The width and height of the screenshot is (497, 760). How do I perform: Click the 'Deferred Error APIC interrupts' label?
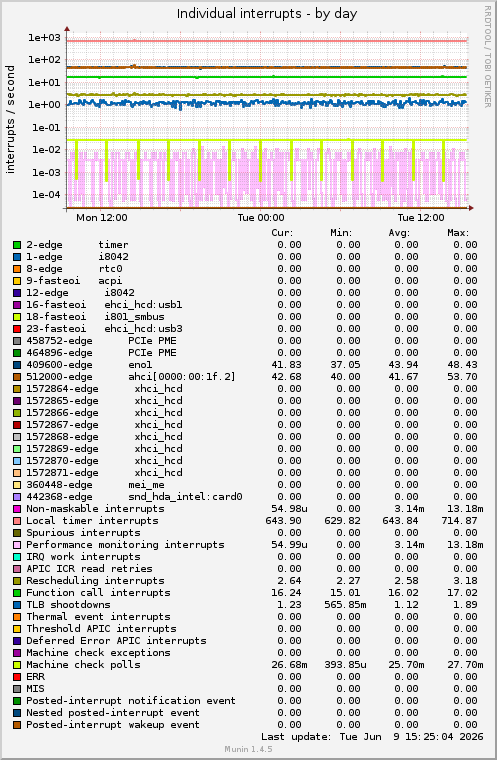[x=116, y=641]
